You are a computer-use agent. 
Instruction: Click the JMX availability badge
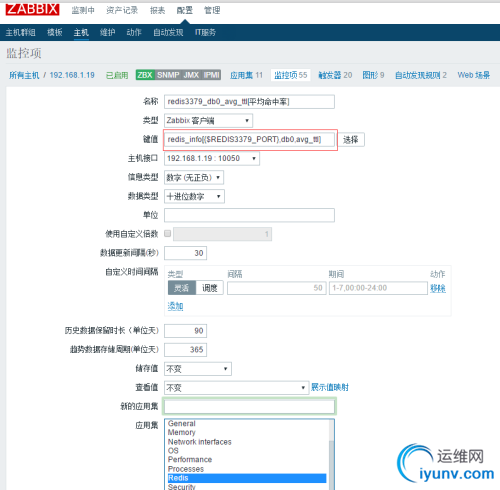click(191, 75)
